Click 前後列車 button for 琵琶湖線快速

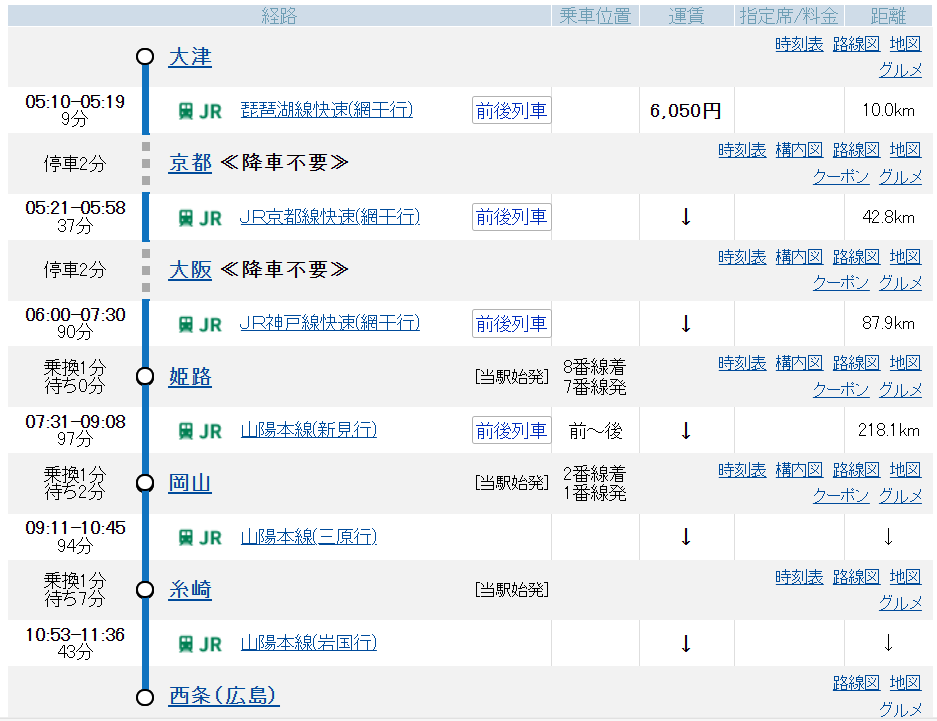click(511, 111)
